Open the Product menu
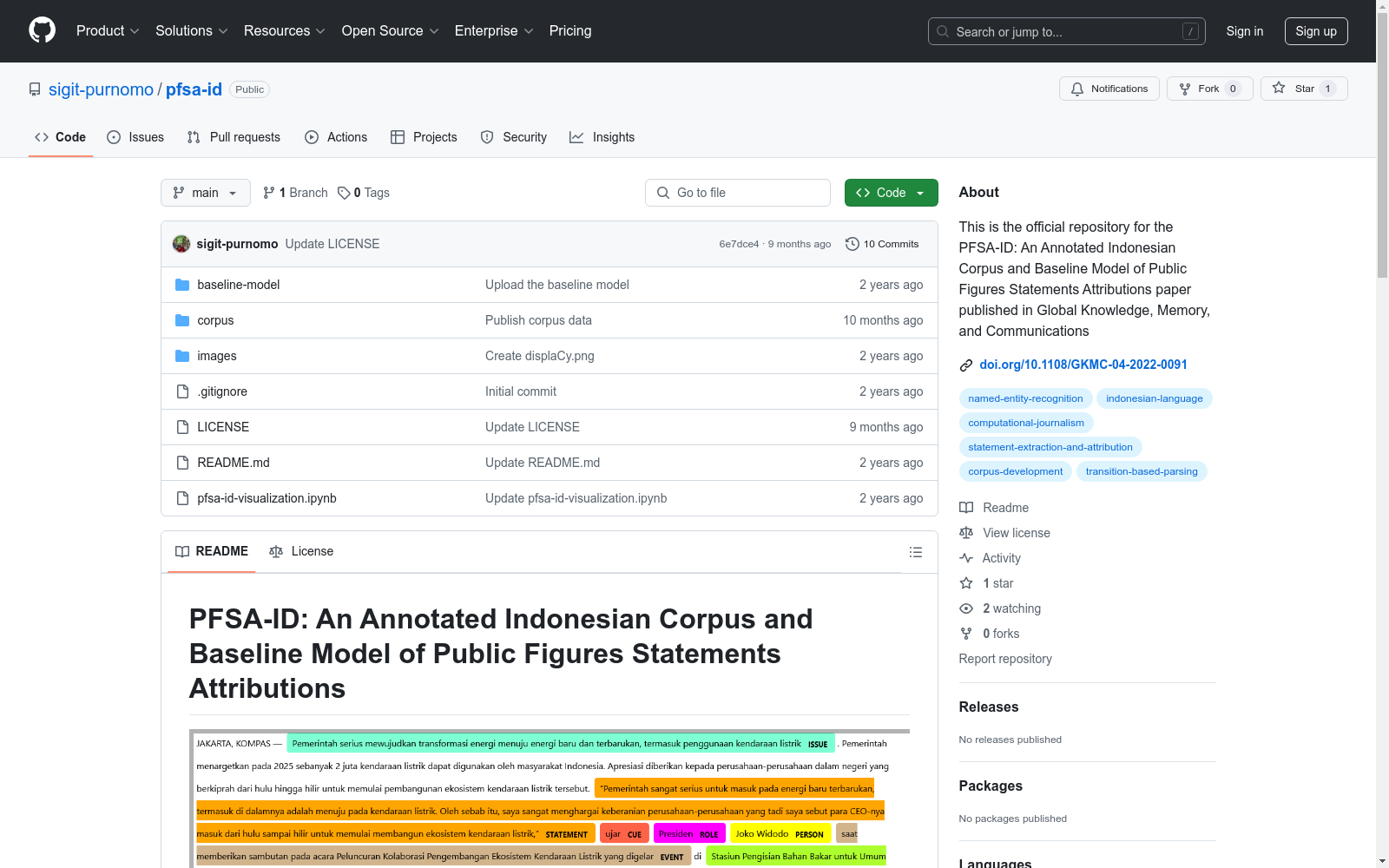 point(108,30)
